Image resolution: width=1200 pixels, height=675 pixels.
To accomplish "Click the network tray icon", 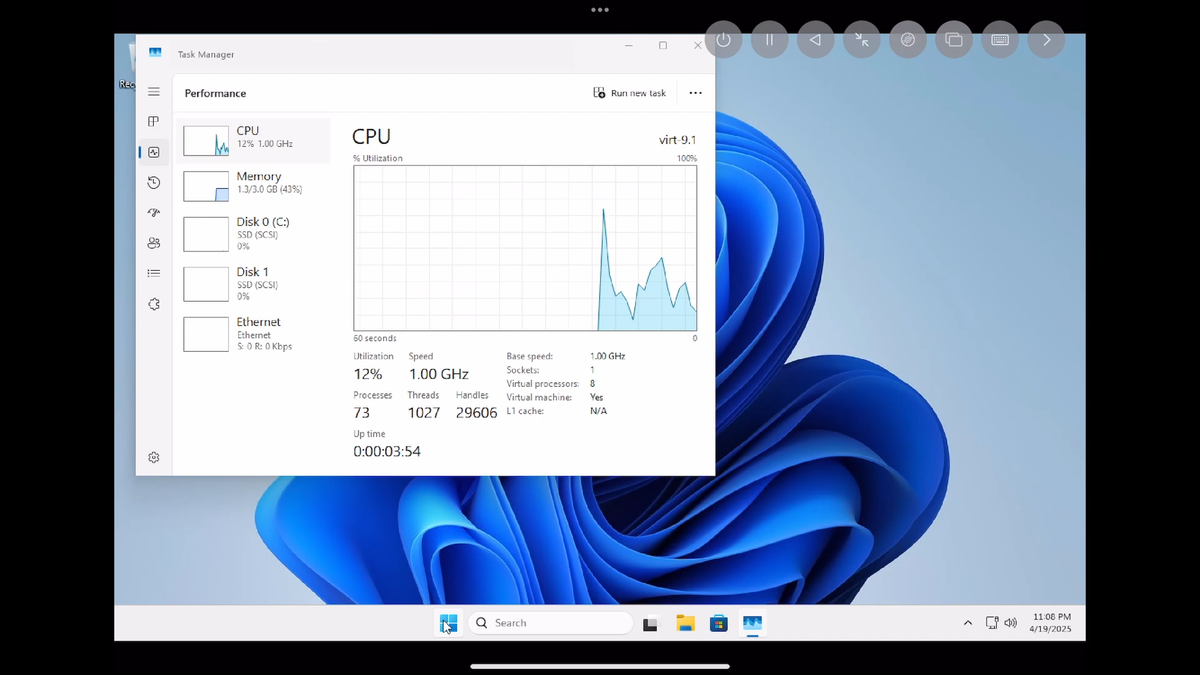I will click(x=992, y=623).
